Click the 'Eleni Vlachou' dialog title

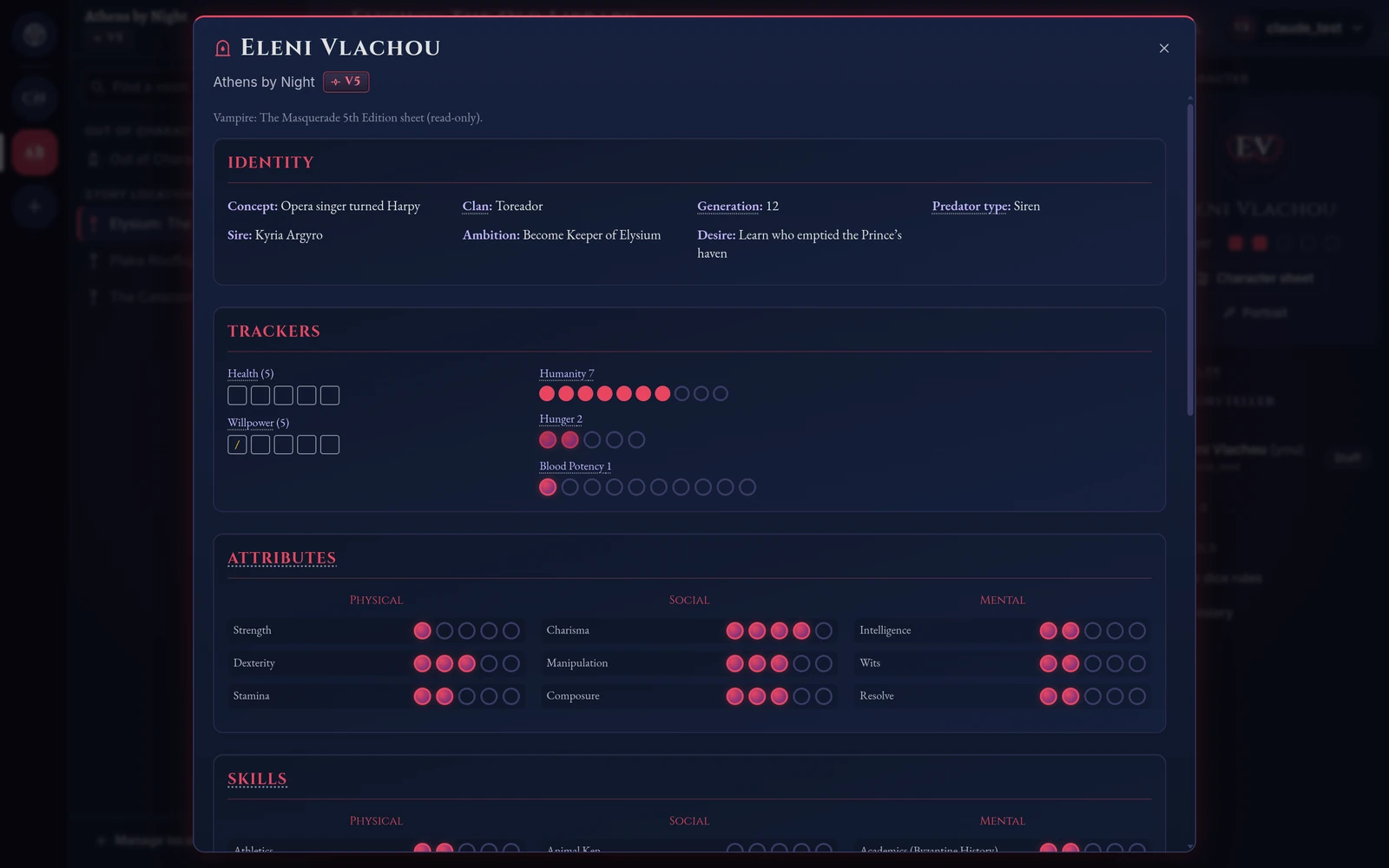point(340,48)
